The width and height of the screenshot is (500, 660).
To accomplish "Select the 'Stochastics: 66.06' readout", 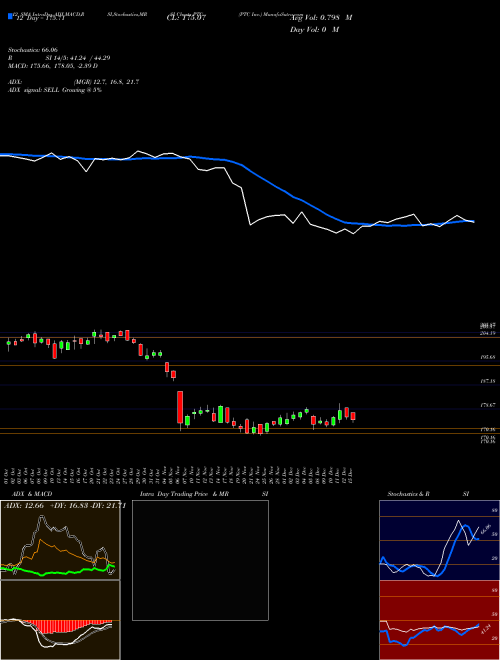I will (33, 50).
